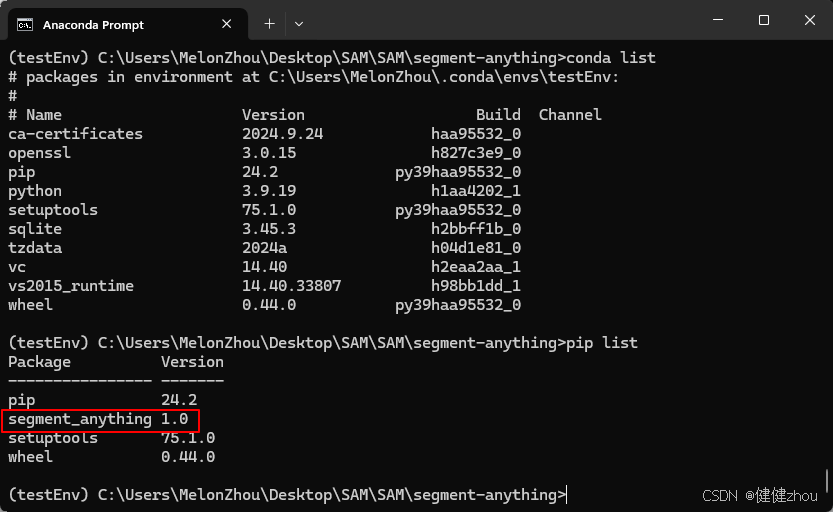The image size is (833, 512).
Task: Click the 2024a version value
Action: click(265, 248)
